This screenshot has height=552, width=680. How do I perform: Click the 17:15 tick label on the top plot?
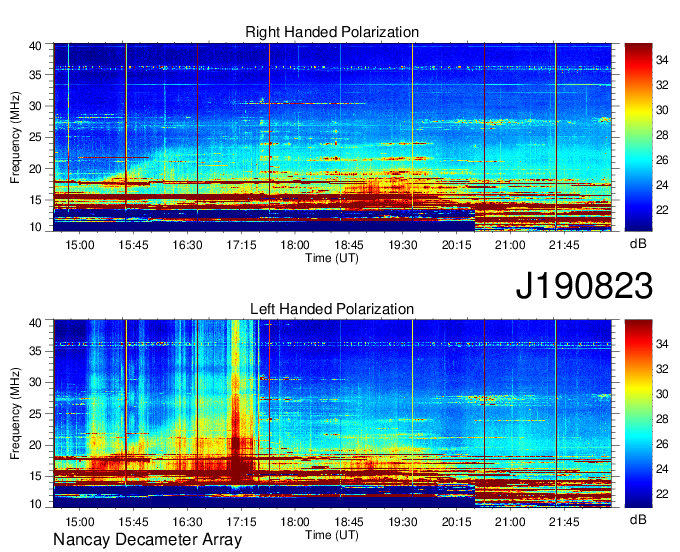241,245
